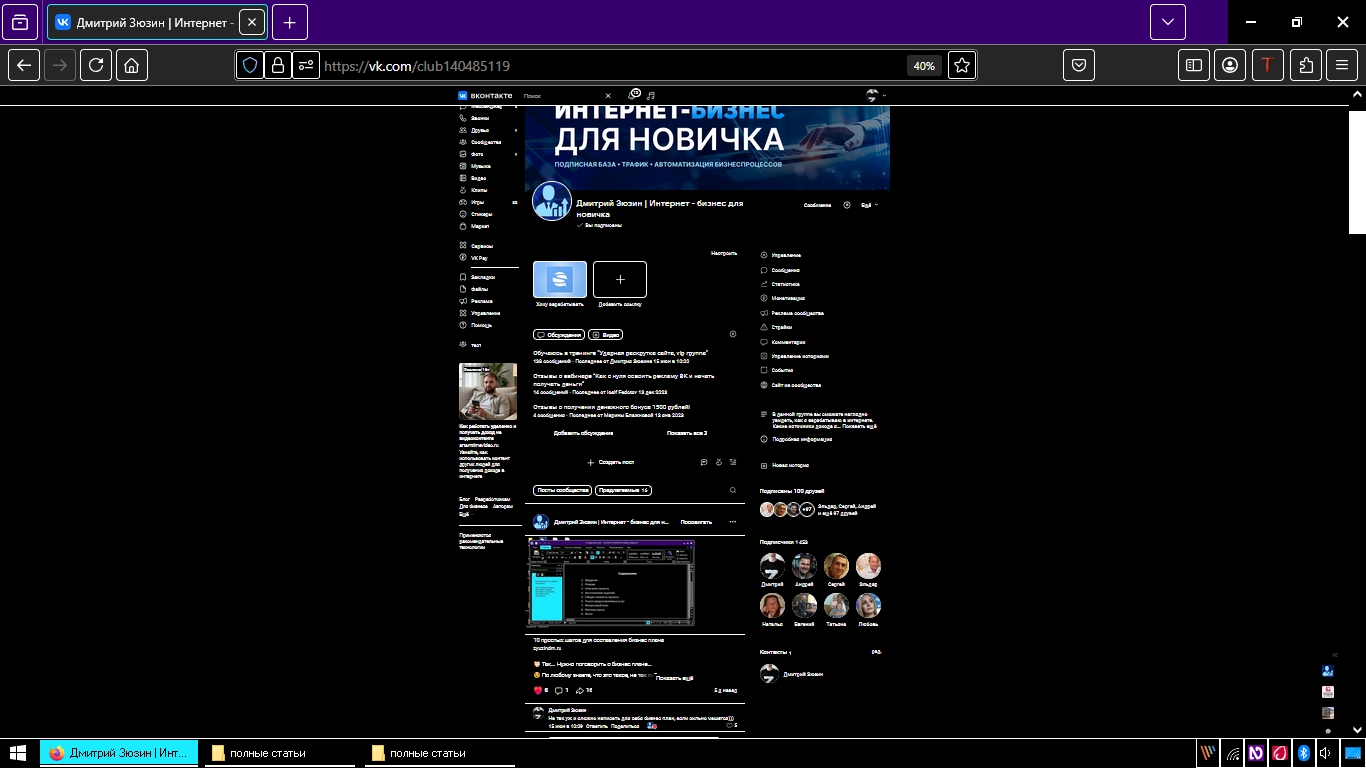The height and width of the screenshot is (768, 1366).
Task: Click the ВКонтакте logo
Action: 485,96
